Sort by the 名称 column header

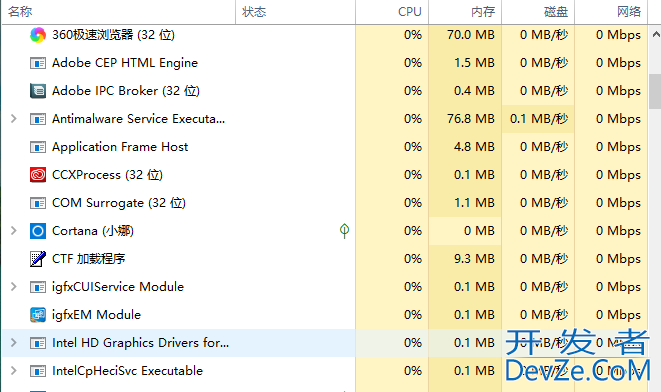pos(118,12)
